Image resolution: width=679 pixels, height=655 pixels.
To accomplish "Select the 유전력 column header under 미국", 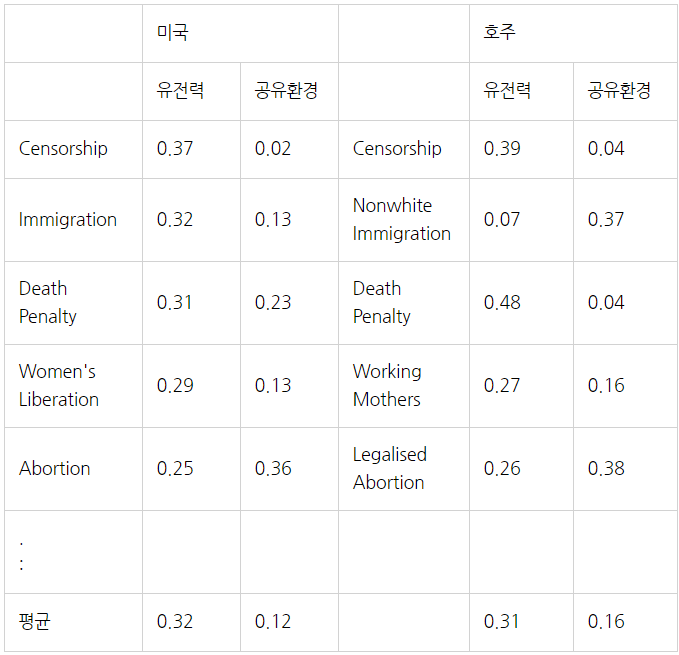I will pyautogui.click(x=191, y=91).
